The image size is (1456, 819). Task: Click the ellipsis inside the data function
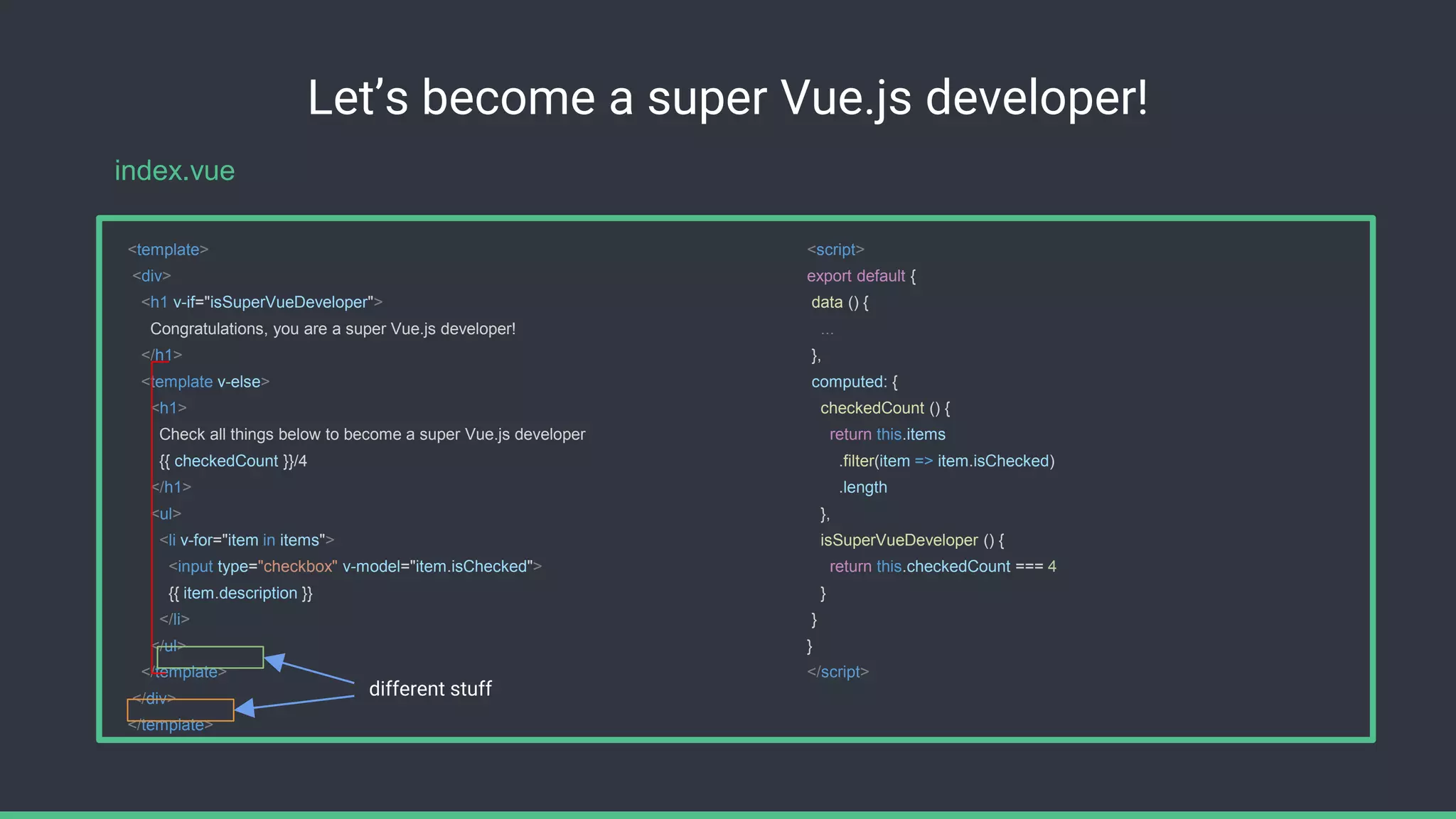click(x=827, y=331)
